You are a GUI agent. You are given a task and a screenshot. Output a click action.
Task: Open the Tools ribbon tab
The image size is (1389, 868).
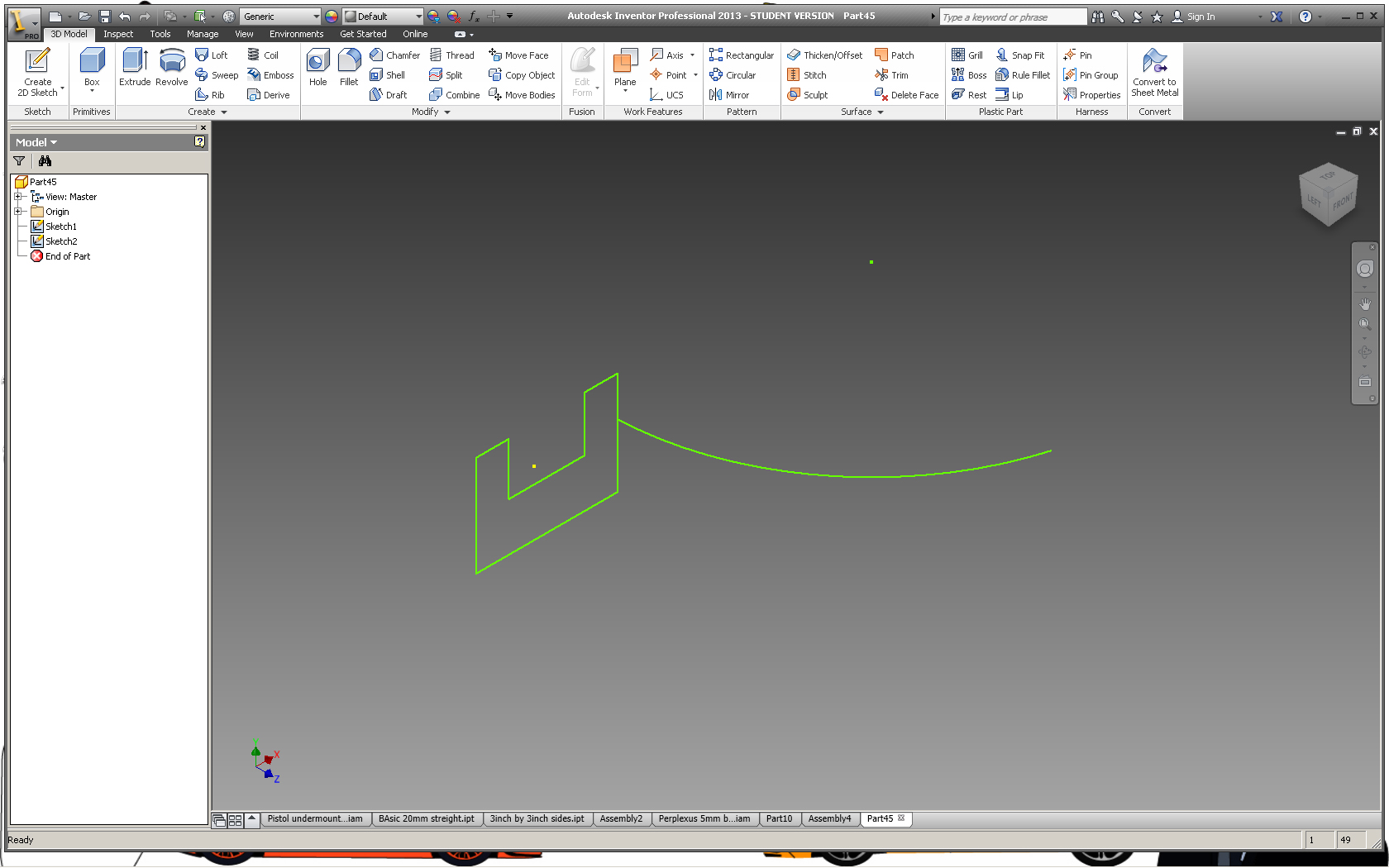click(x=160, y=34)
